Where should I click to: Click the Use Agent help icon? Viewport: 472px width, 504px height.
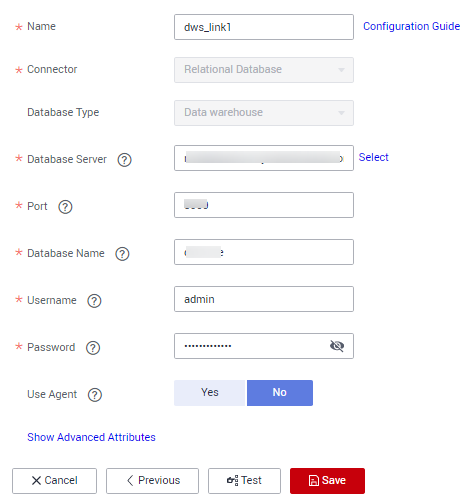tap(95, 395)
